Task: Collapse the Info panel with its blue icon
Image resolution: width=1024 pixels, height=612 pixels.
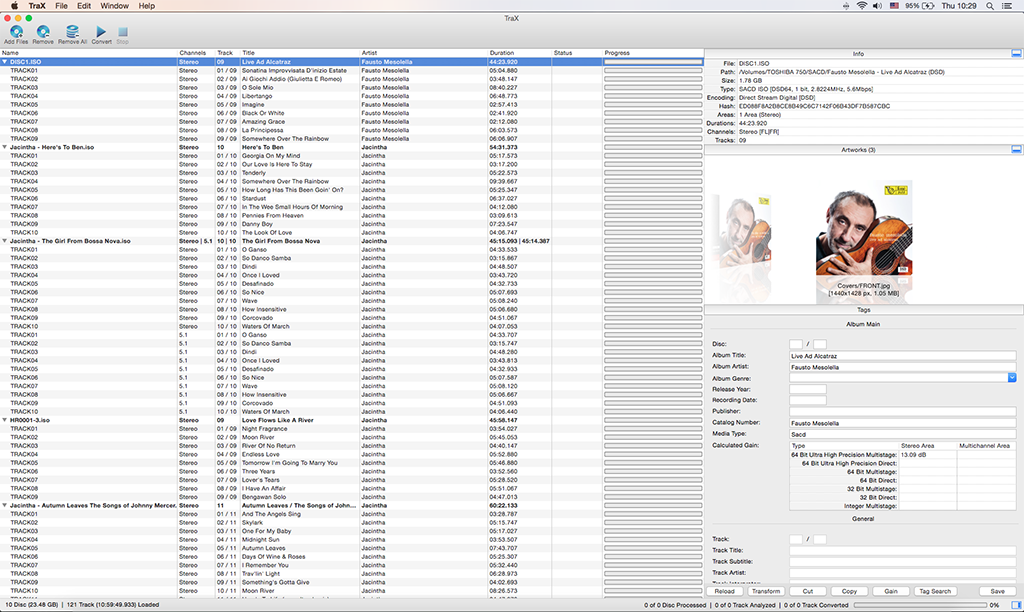Action: pos(1016,54)
